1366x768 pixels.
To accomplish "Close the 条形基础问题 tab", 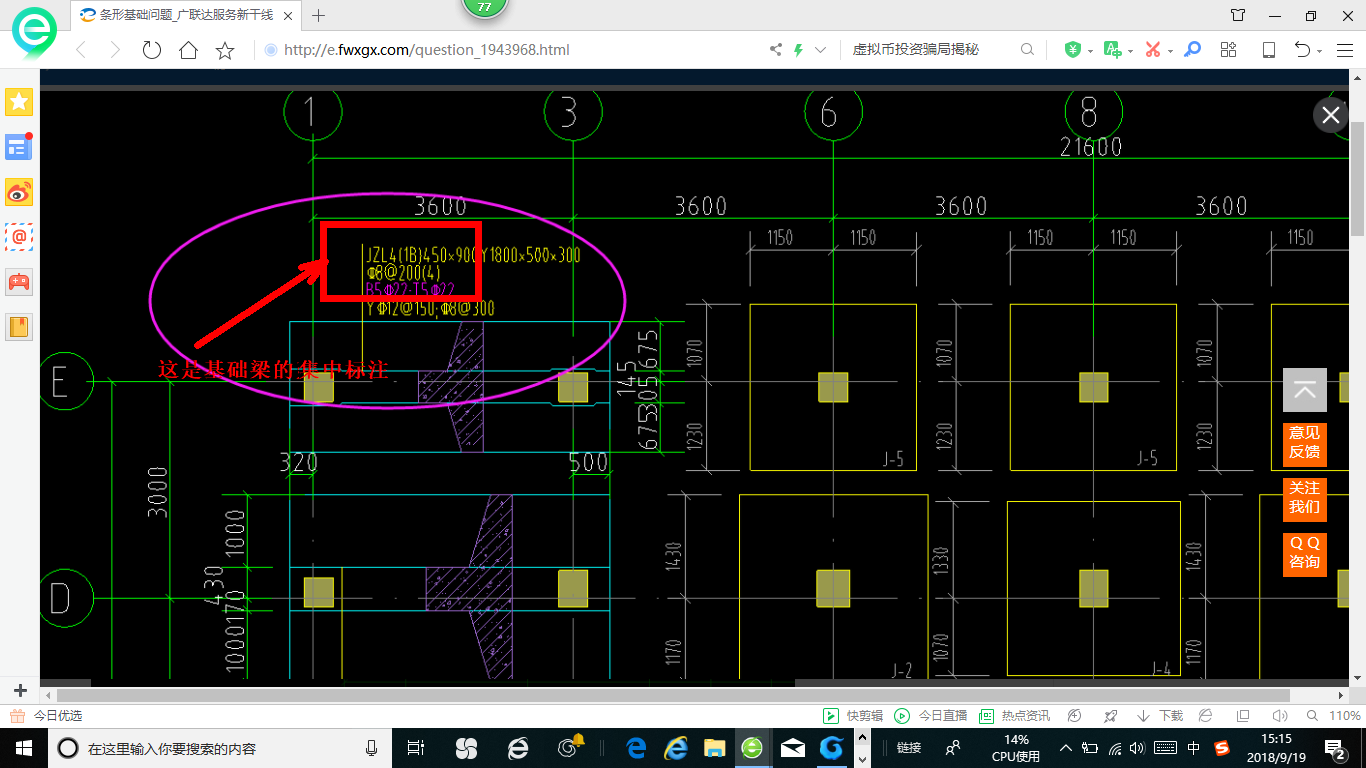I will click(x=288, y=15).
